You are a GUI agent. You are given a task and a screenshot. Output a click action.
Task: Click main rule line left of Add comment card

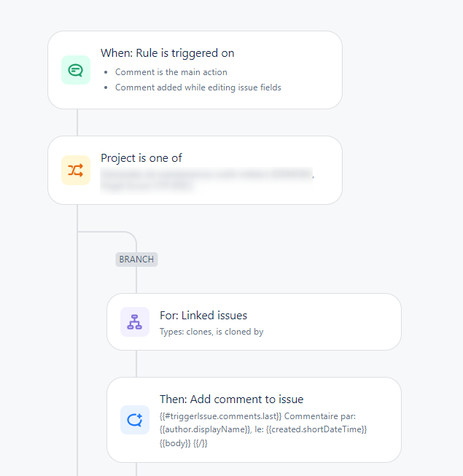(77, 420)
